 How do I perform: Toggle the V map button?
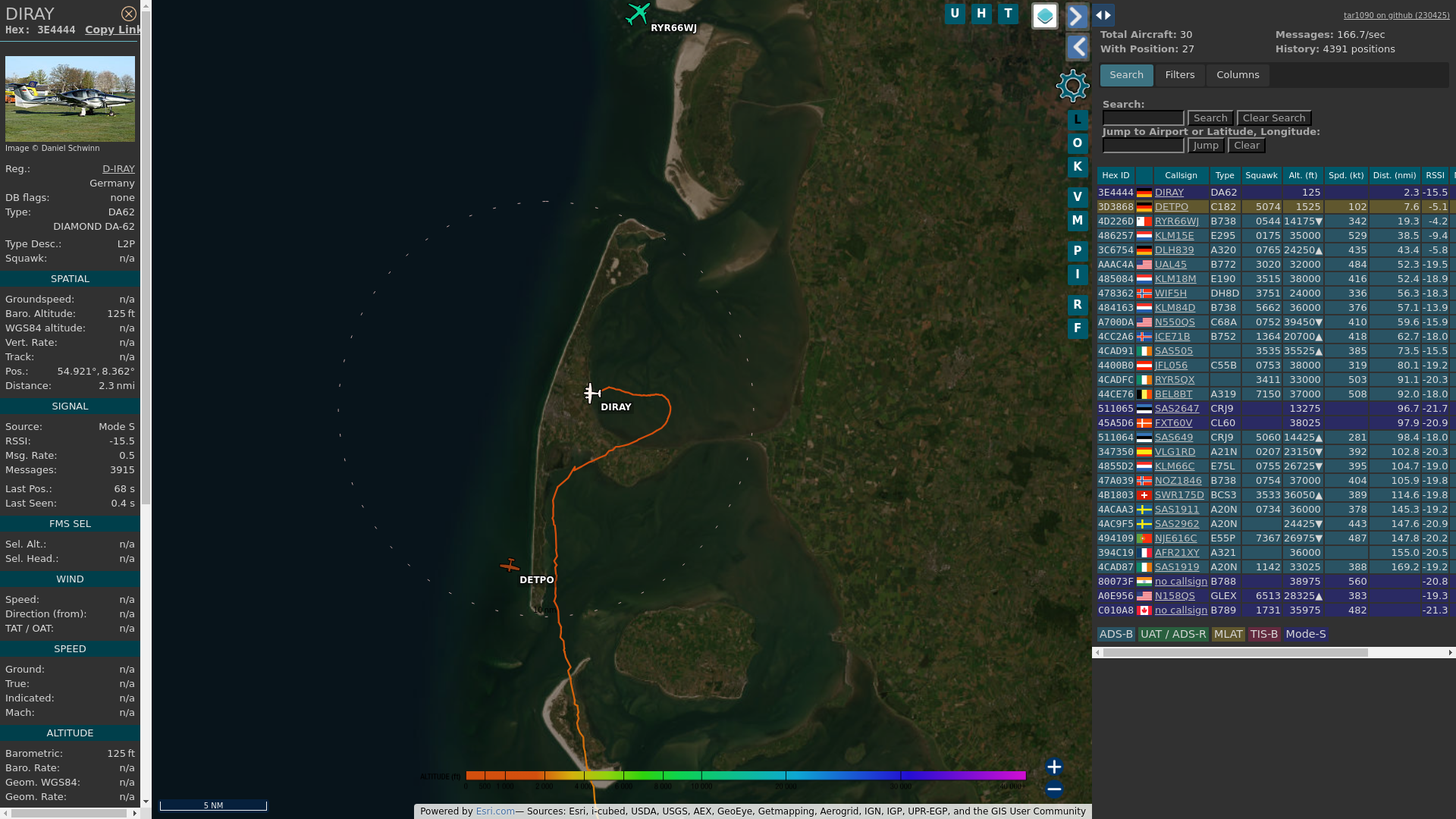pos(1078,197)
